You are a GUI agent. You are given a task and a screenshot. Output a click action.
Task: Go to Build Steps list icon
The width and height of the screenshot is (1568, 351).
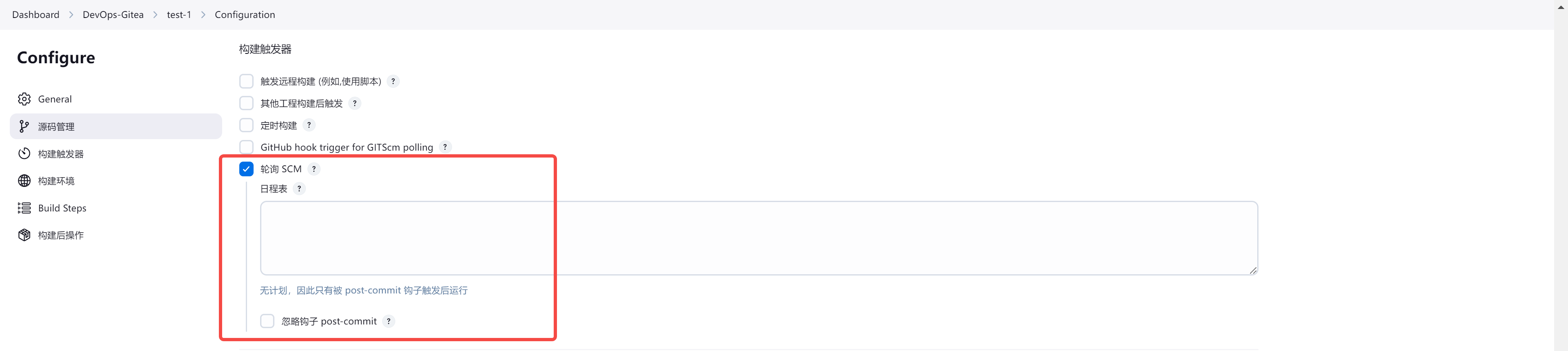tap(24, 208)
